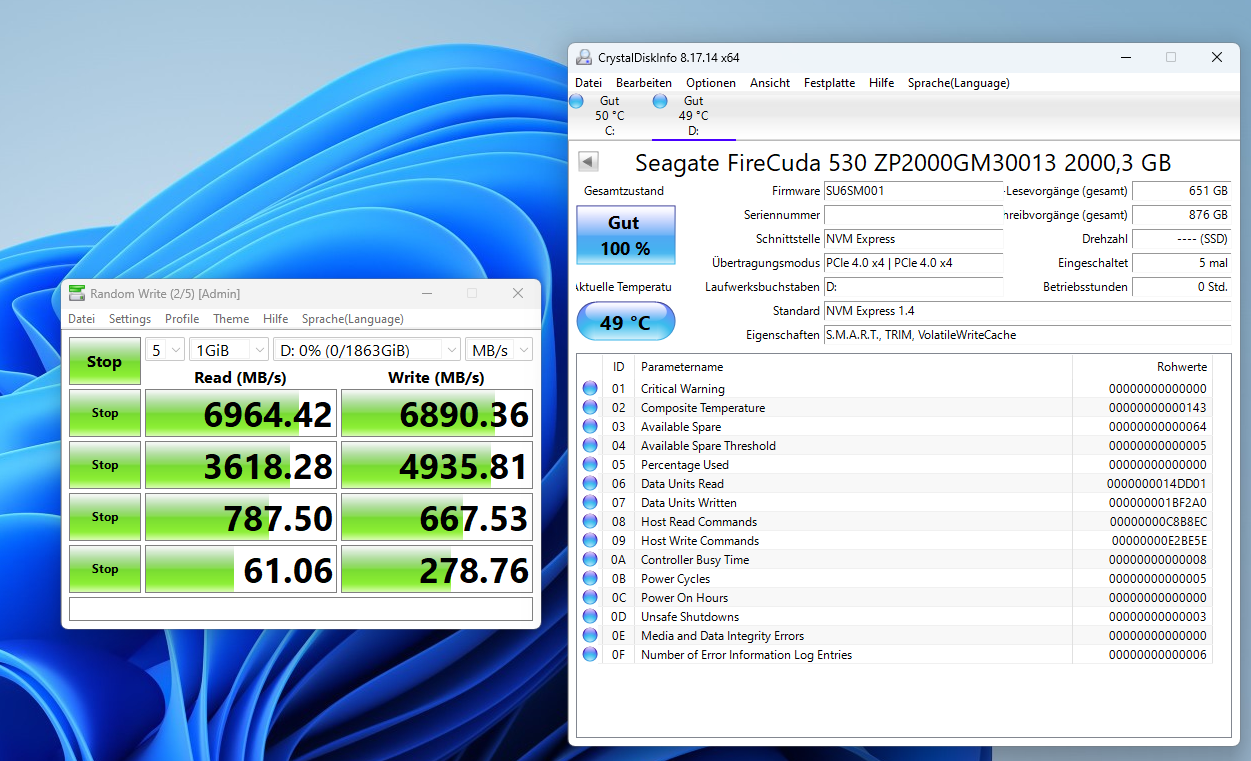Viewport: 1251px width, 761px height.
Task: Click the Schreibvorgänge value 876 GB
Action: tap(1182, 215)
